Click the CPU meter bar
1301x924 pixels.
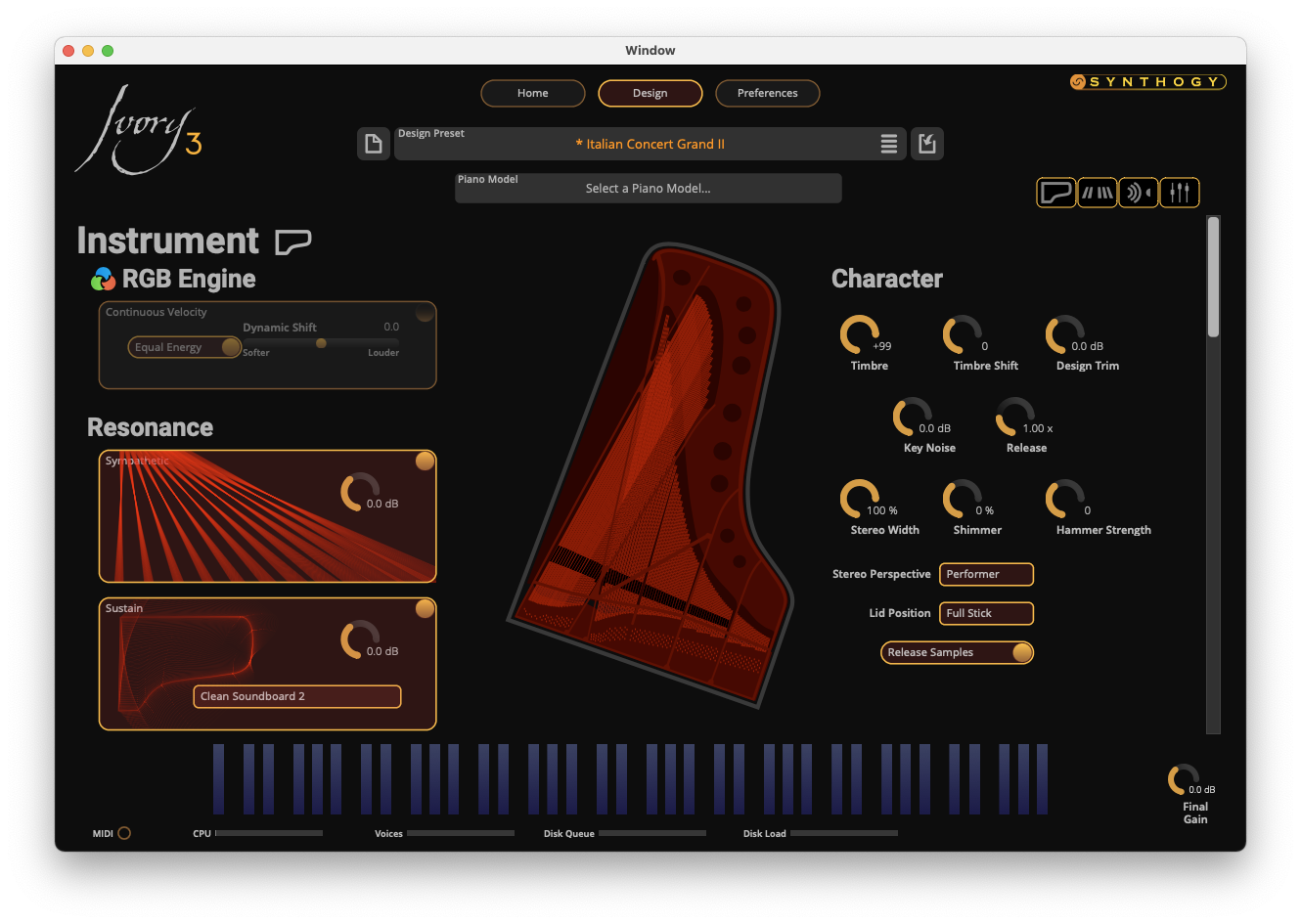(x=269, y=833)
